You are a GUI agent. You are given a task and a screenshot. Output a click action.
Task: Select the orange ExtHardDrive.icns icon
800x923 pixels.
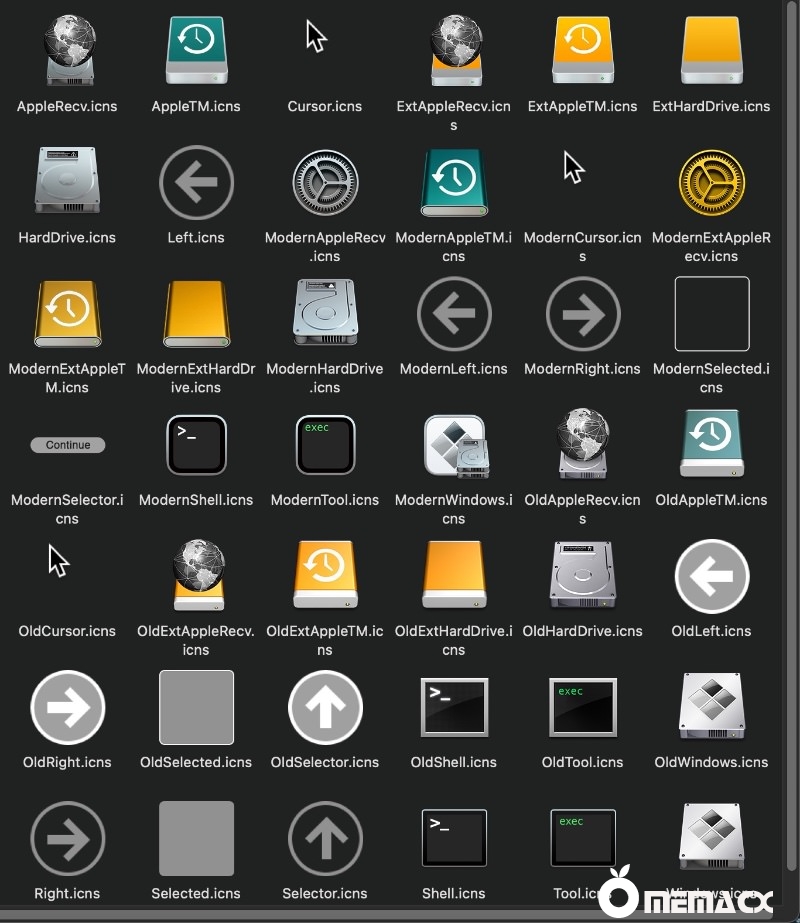click(711, 50)
